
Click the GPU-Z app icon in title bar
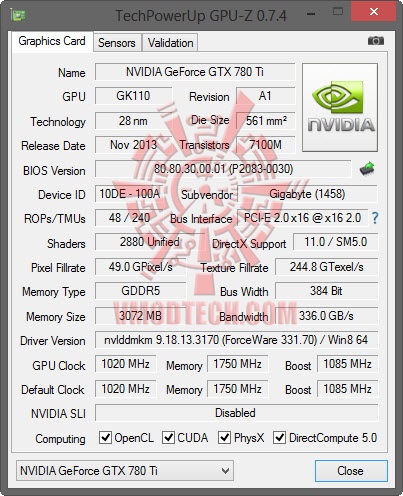[18, 15]
